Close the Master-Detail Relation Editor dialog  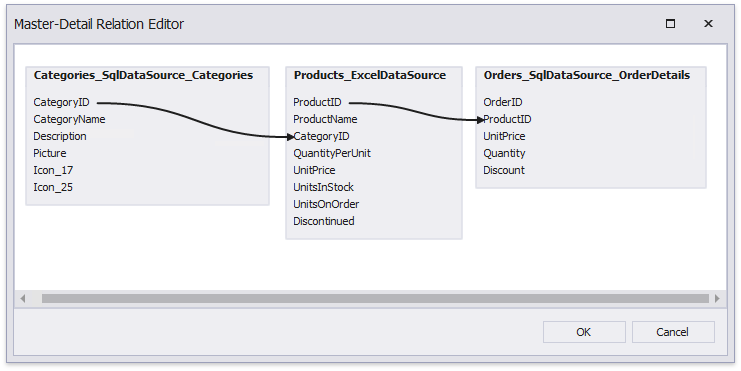(x=708, y=24)
